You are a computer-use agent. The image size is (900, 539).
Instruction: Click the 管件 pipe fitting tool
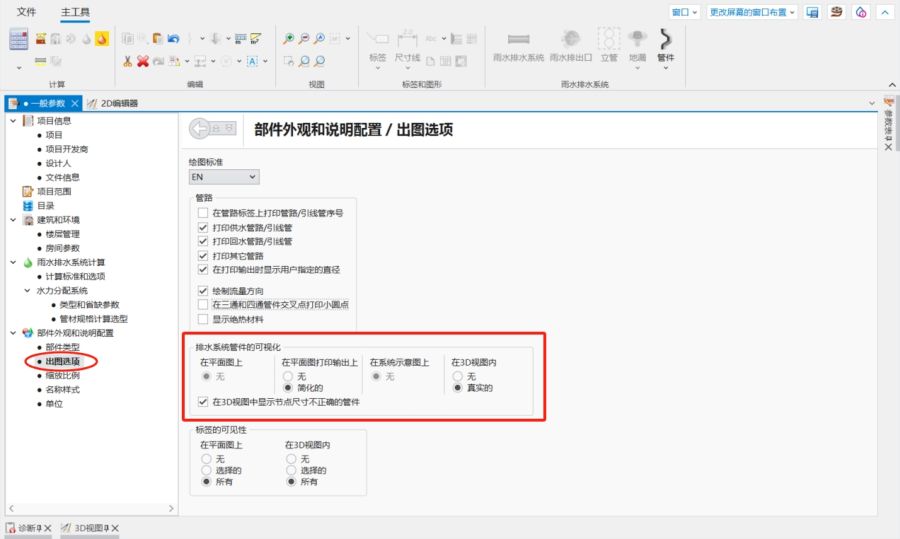point(666,45)
